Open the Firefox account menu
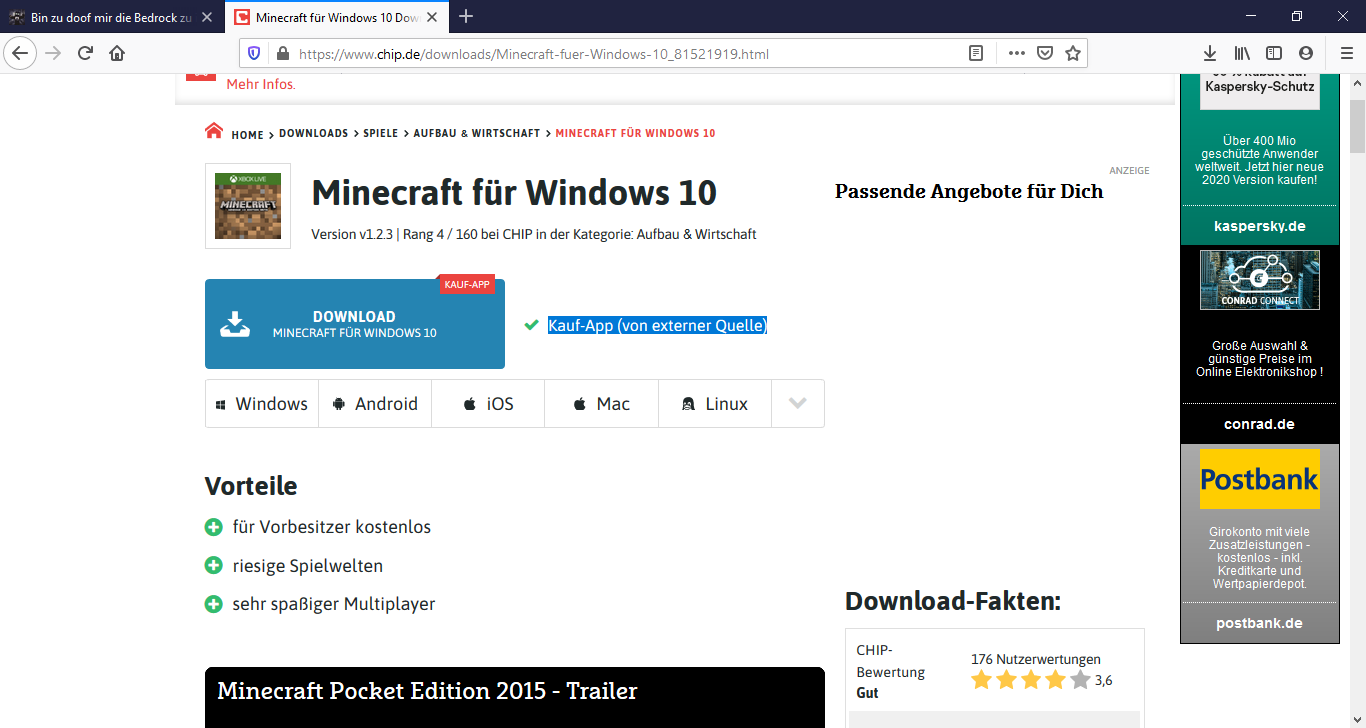The image size is (1366, 728). point(1306,53)
